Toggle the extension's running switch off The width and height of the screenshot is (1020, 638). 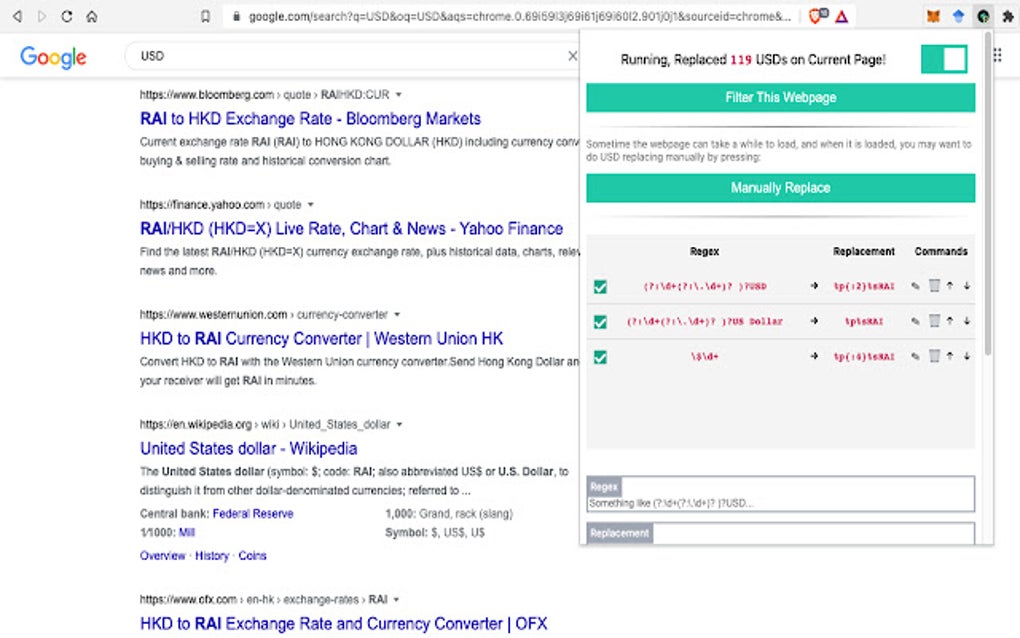click(944, 59)
